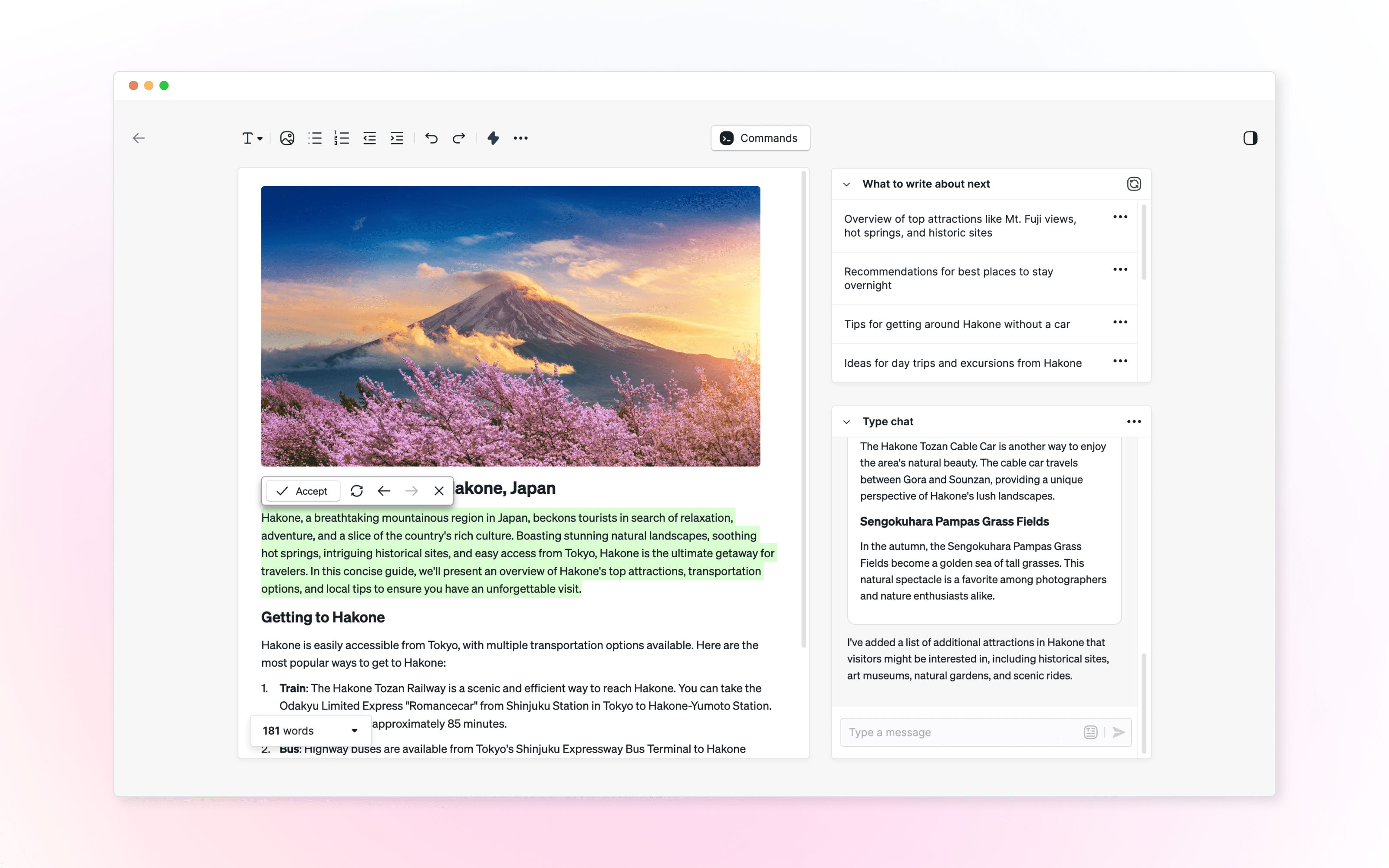Click the redo arrow icon

pyautogui.click(x=459, y=138)
